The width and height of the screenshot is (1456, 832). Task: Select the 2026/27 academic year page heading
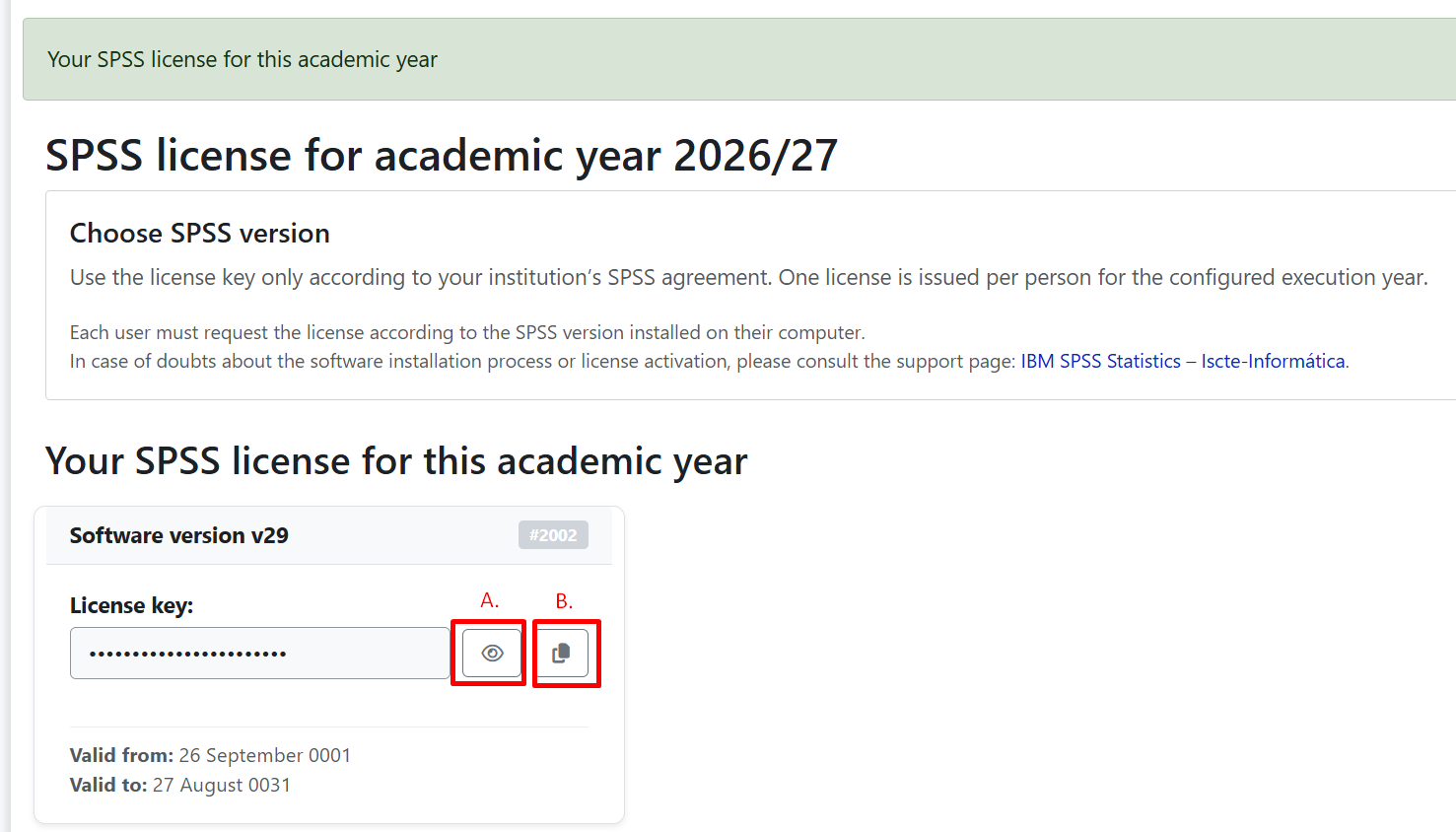pos(442,156)
